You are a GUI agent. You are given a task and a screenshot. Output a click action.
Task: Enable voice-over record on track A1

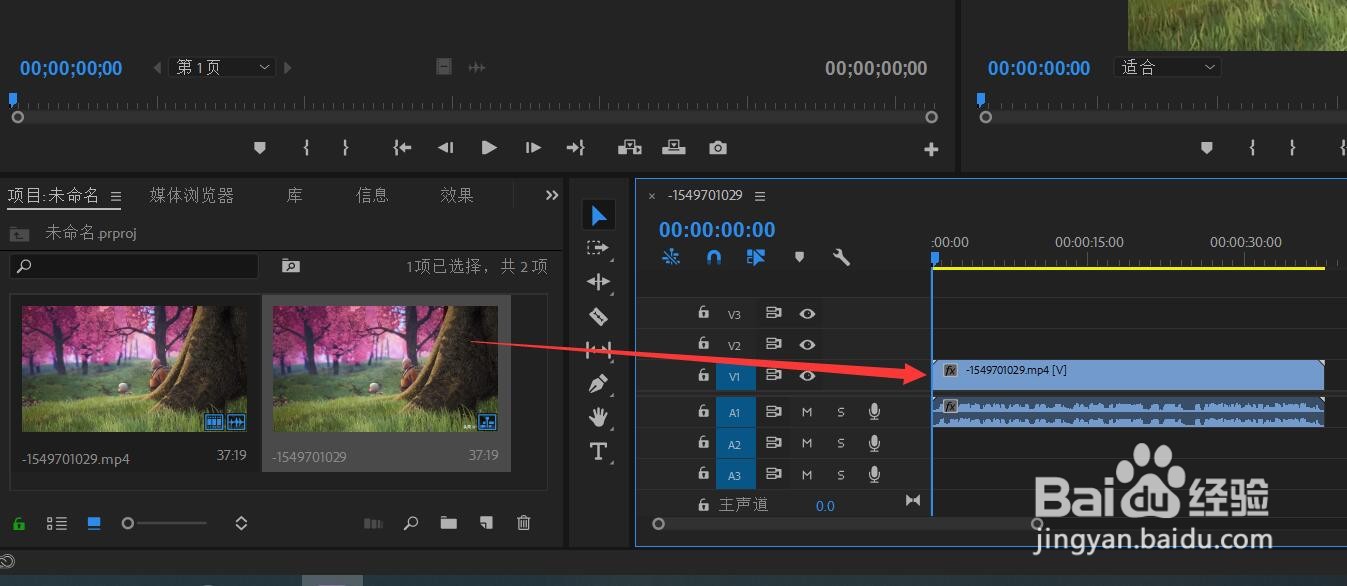click(x=875, y=412)
